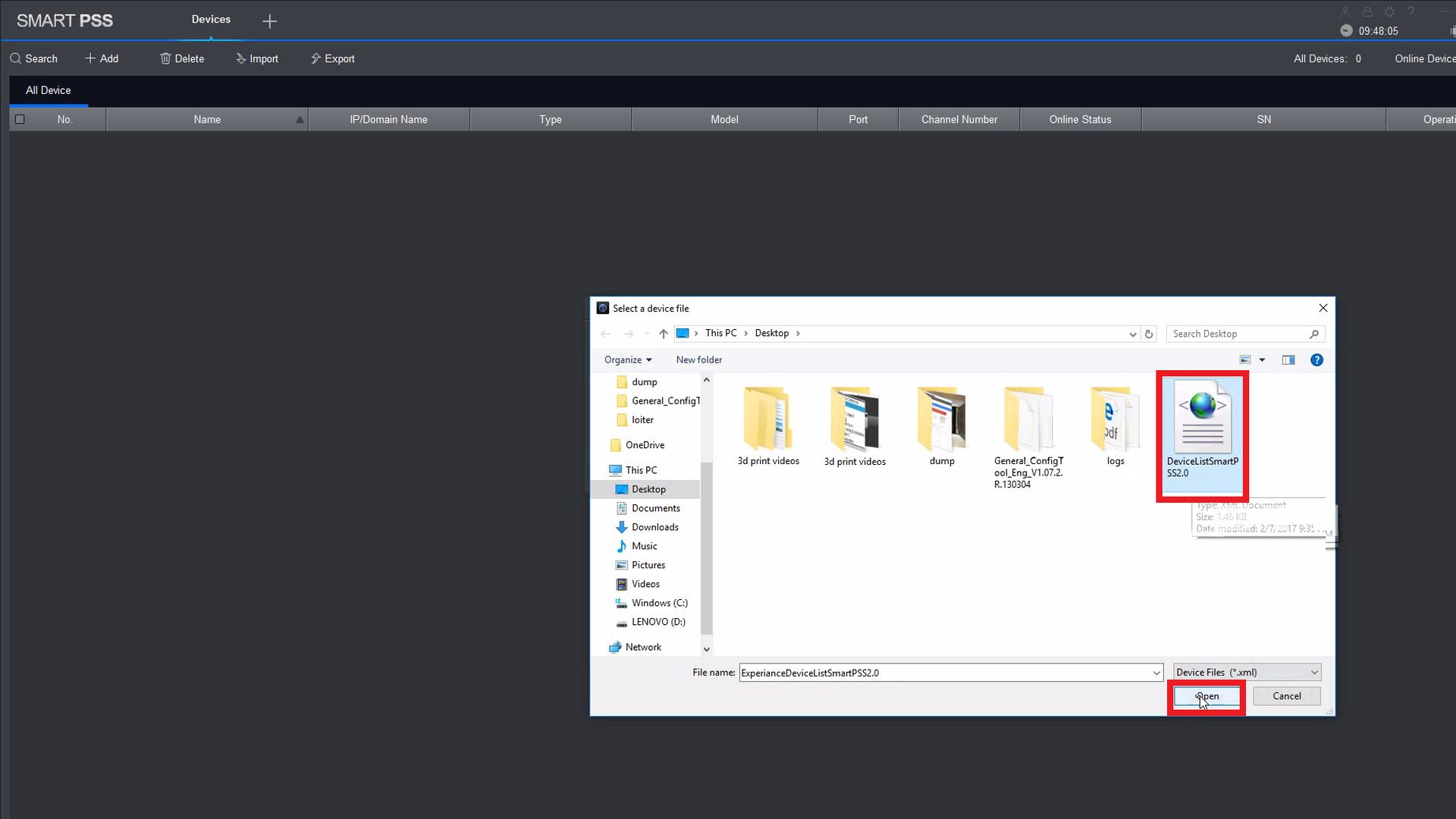Toggle the preview pane icon

tap(1288, 359)
